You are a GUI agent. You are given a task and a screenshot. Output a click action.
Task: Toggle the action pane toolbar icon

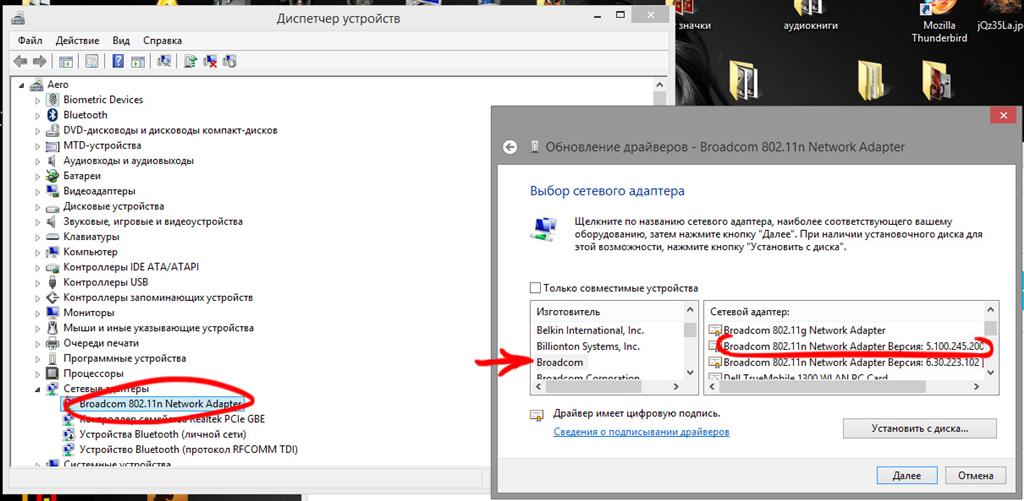[137, 61]
